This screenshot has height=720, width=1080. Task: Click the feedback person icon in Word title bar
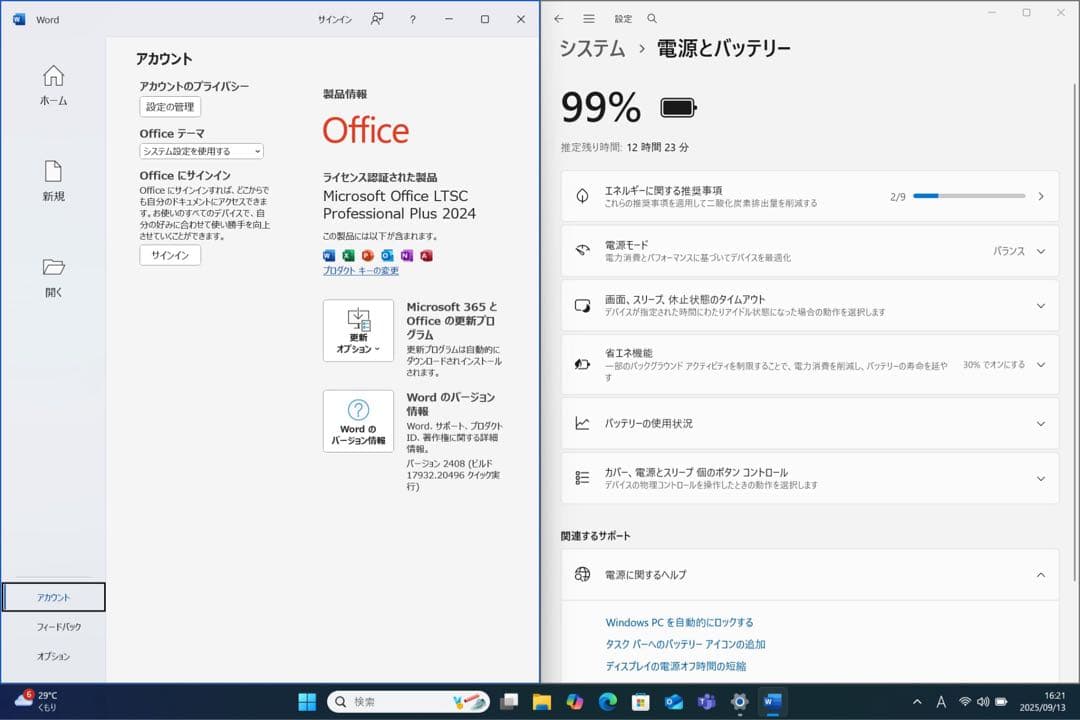point(377,19)
